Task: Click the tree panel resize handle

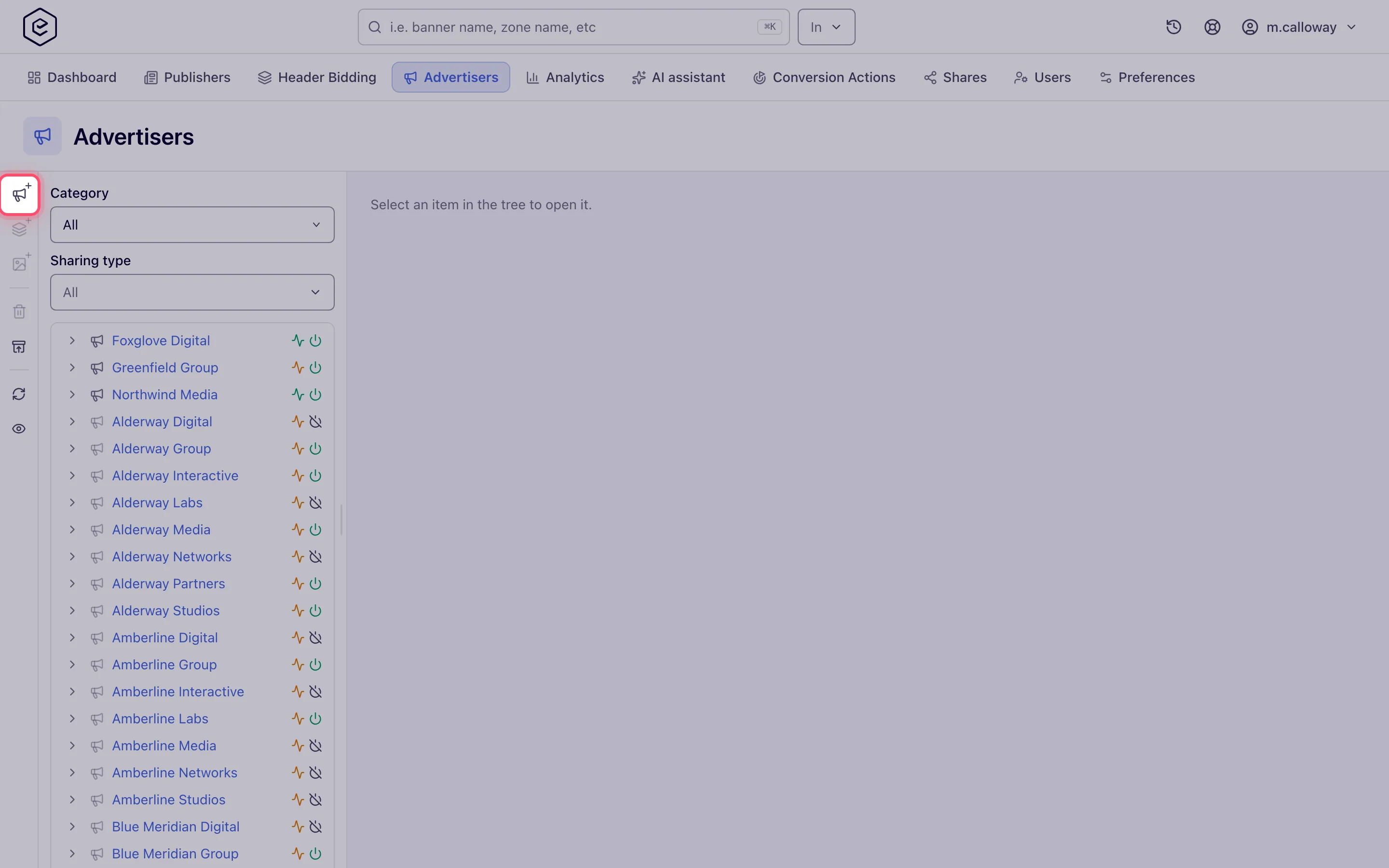Action: [341, 519]
